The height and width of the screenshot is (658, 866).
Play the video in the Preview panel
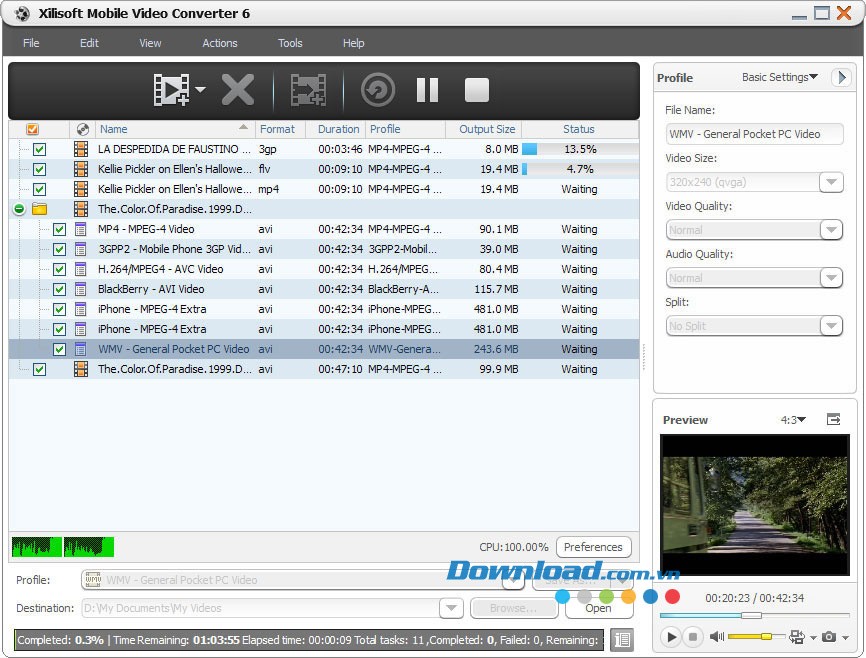(x=671, y=637)
